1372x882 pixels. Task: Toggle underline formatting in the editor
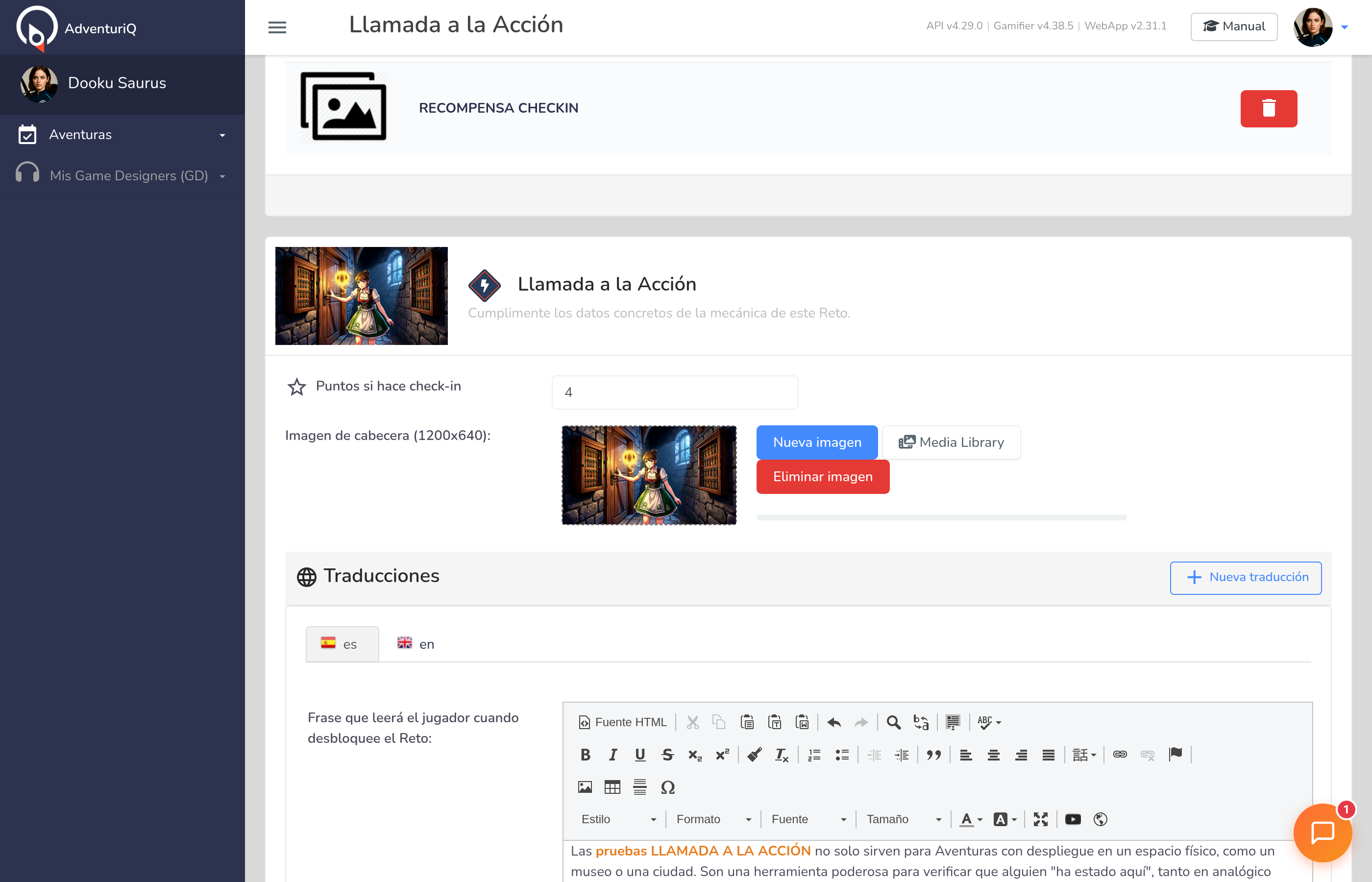(x=640, y=755)
